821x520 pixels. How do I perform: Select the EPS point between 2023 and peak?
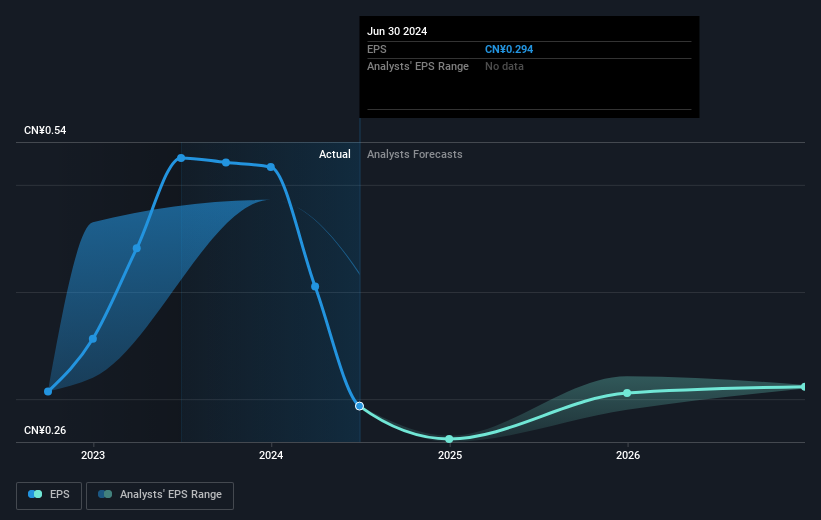pyautogui.click(x=137, y=248)
